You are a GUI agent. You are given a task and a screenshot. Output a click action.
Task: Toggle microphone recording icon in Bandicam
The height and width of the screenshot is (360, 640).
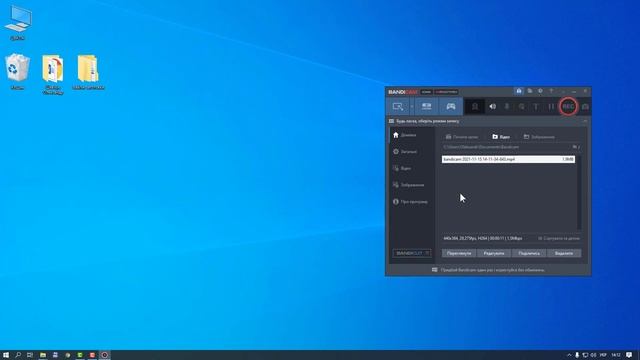507,107
